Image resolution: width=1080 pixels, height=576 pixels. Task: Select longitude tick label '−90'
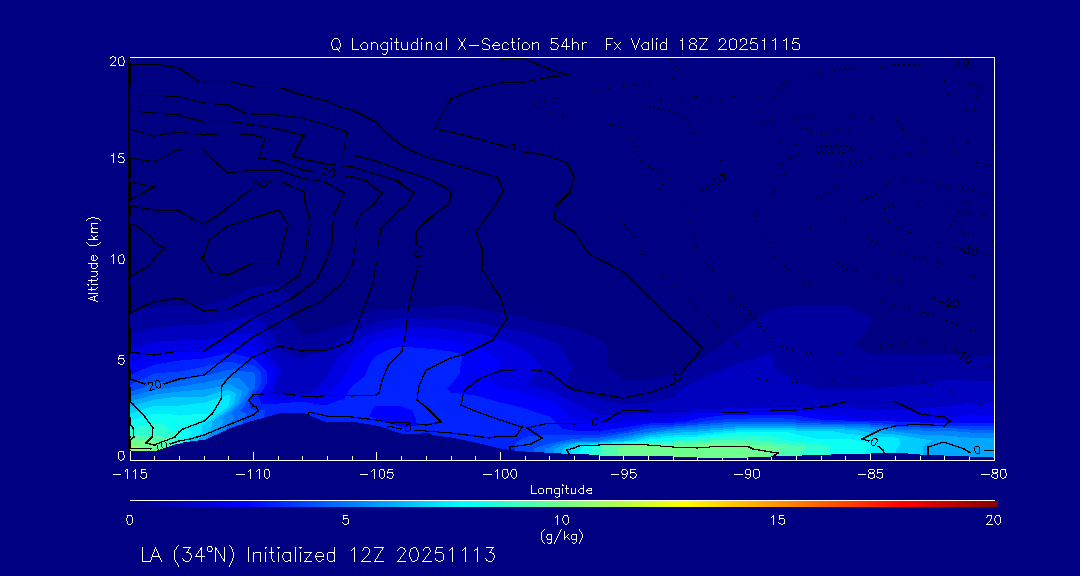coord(747,474)
